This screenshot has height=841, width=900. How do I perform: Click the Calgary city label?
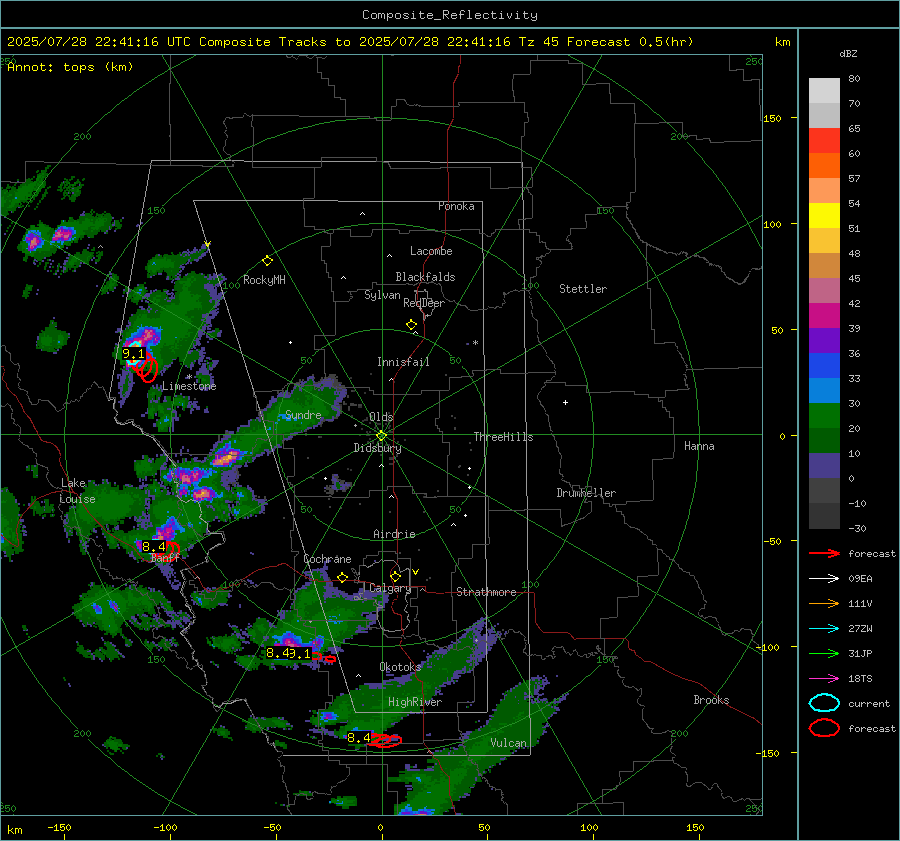pyautogui.click(x=390, y=588)
